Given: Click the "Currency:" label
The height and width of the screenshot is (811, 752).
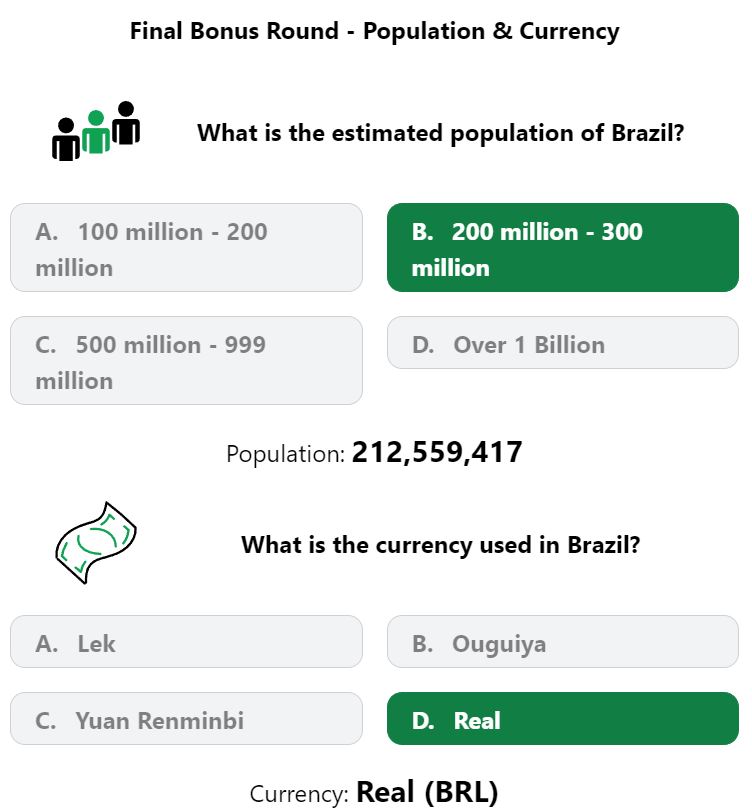Looking at the screenshot, I should (x=299, y=794).
